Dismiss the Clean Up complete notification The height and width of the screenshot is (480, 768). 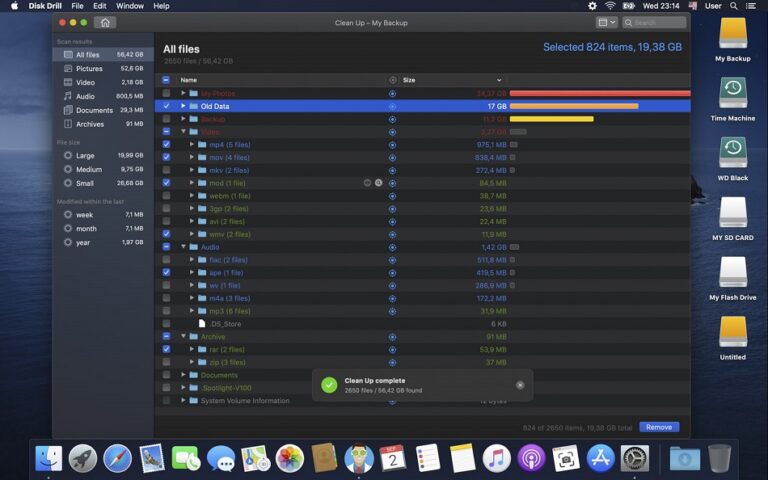[520, 385]
